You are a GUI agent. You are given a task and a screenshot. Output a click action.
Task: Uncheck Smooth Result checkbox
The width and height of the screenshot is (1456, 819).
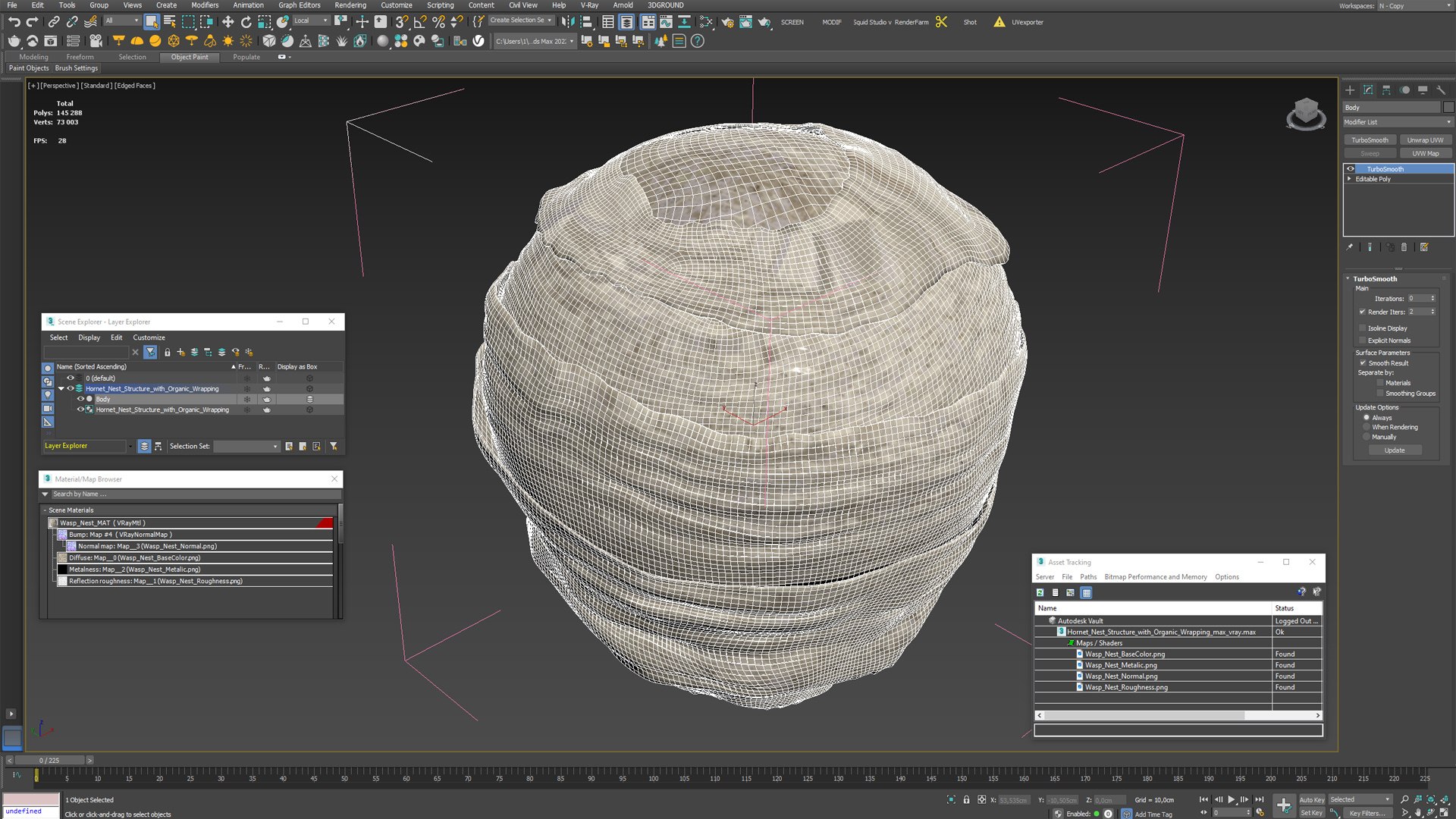click(1363, 363)
